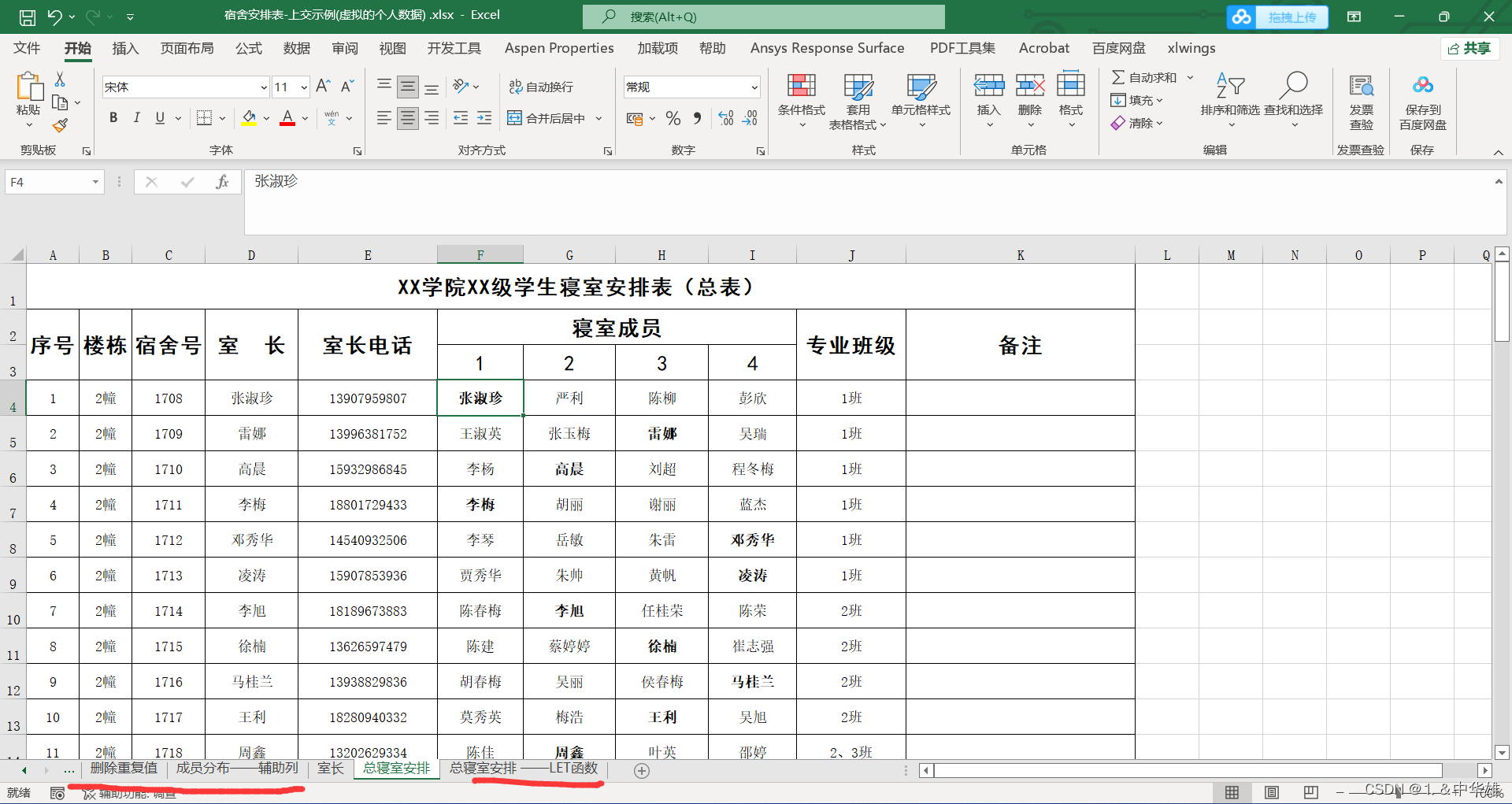The image size is (1512, 804).
Task: Click the Borders icon
Action: (x=205, y=118)
